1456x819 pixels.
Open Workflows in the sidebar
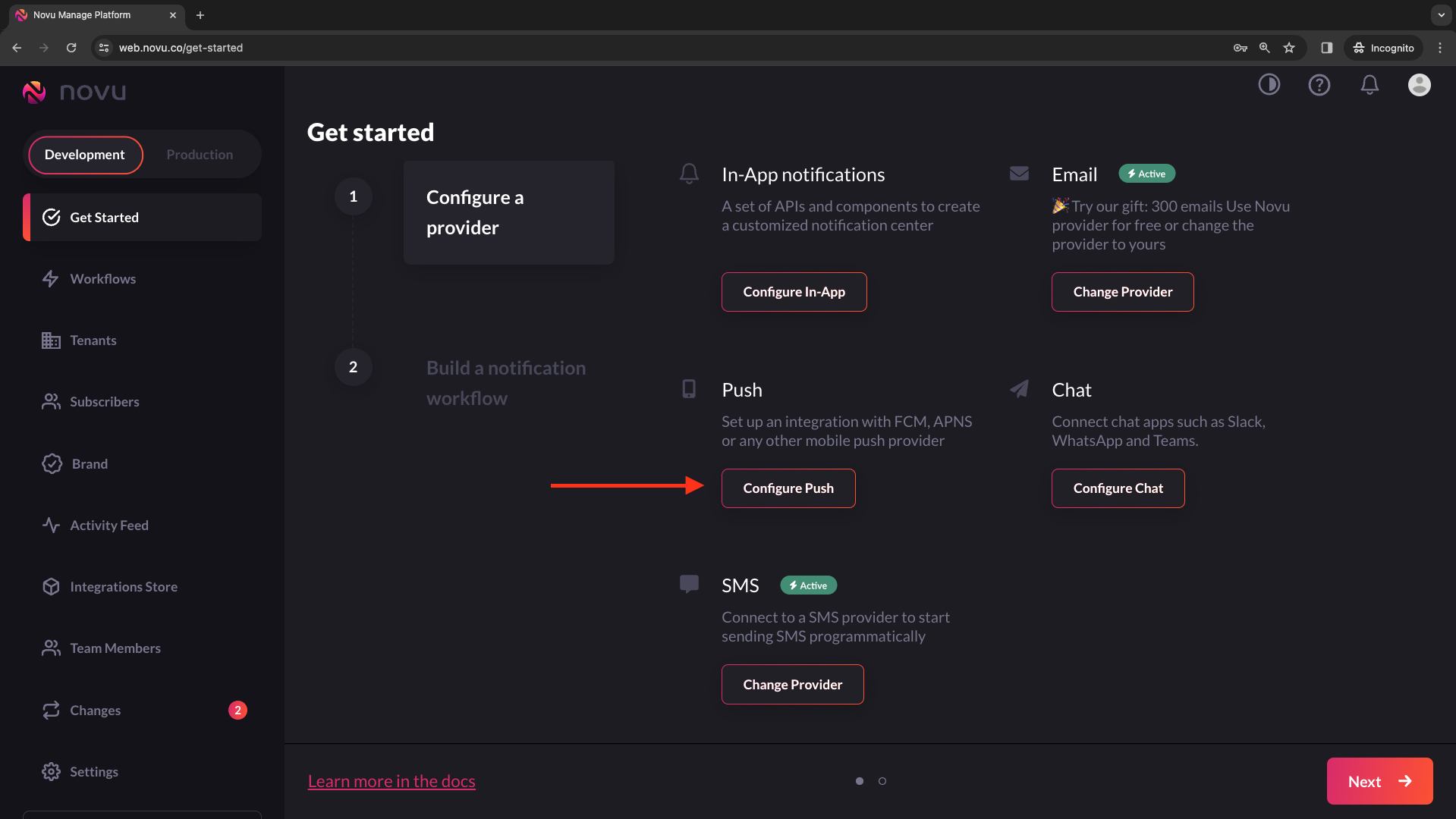(x=142, y=279)
